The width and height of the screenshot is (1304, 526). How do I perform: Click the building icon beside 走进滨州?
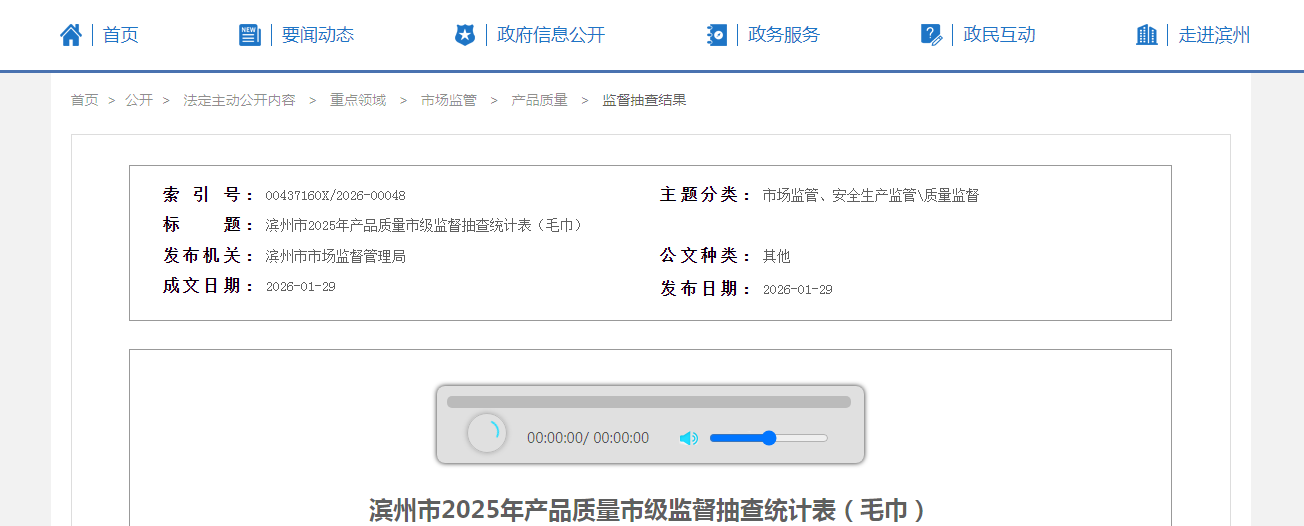1147,35
